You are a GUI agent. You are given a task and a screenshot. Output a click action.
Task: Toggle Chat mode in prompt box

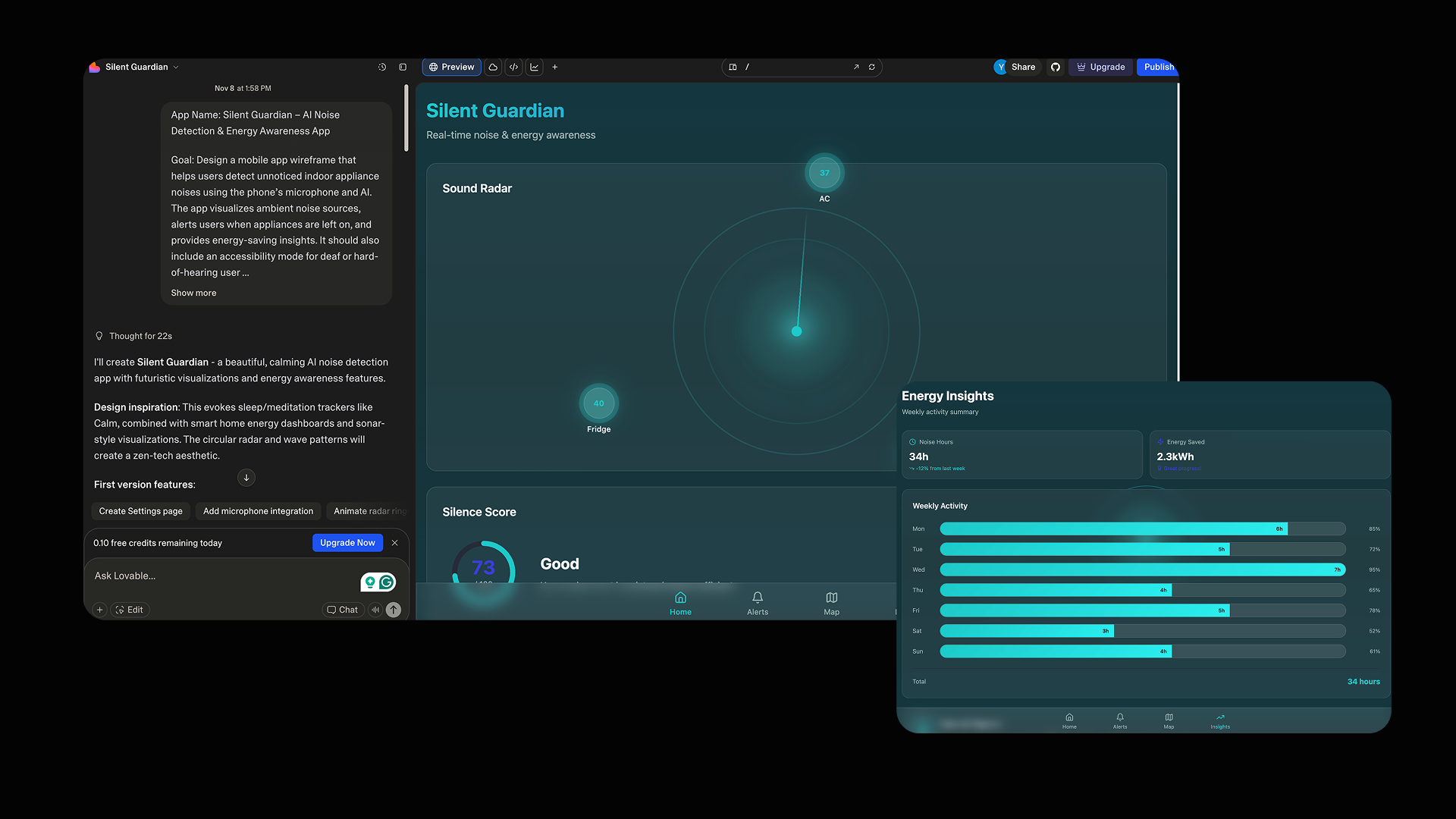[x=342, y=610]
